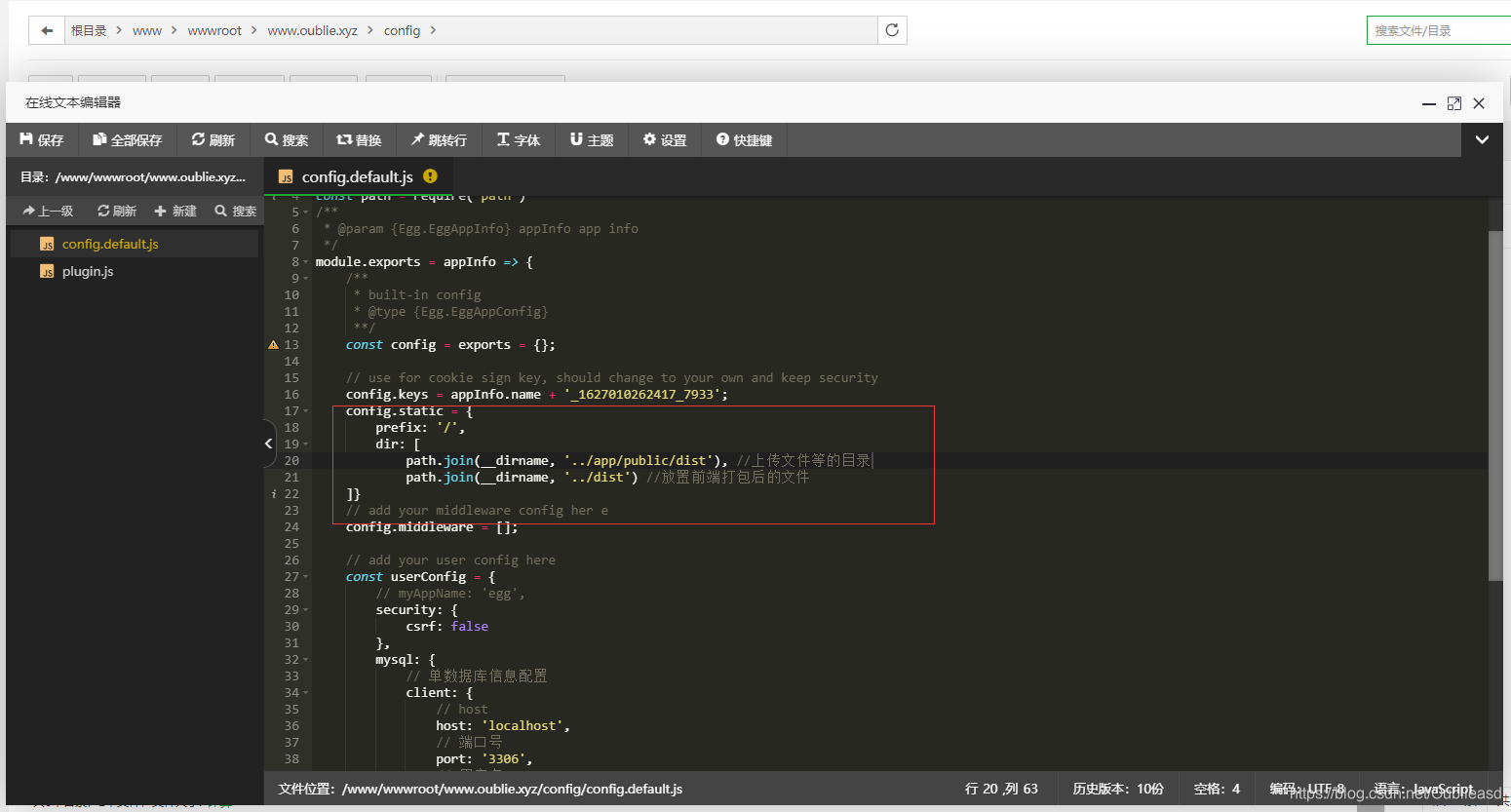Collapse the sidebar panel arrow
The image size is (1511, 812).
pos(269,444)
